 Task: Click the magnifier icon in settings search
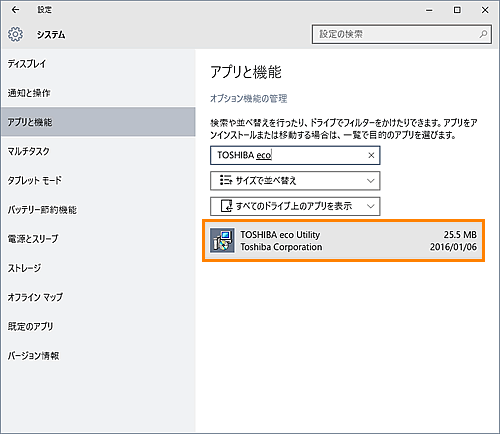(x=483, y=34)
